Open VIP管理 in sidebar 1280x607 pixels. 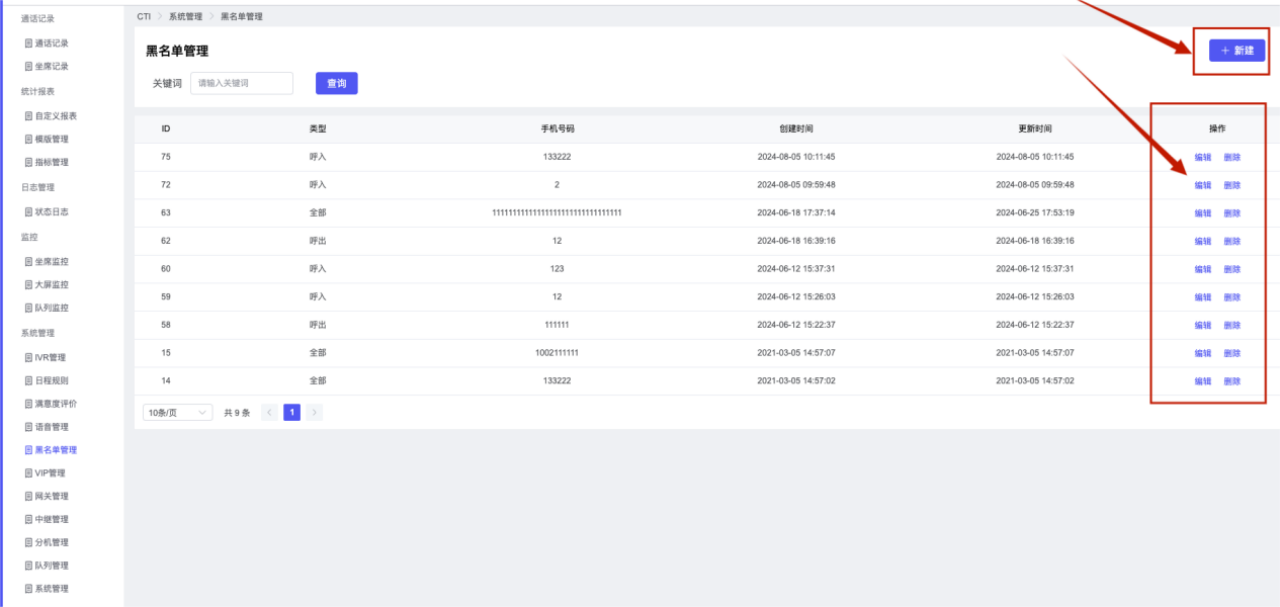click(x=45, y=473)
